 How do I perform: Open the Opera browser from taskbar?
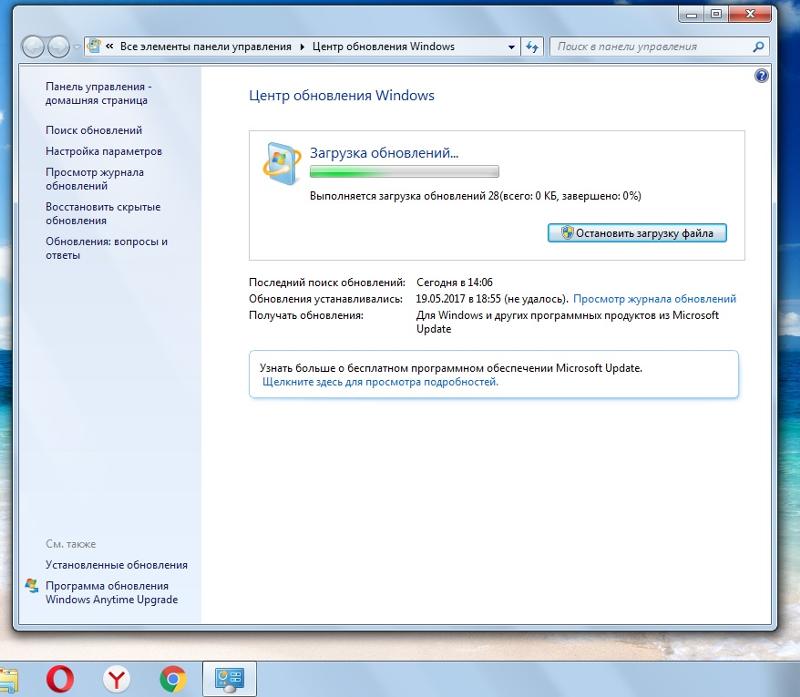pyautogui.click(x=60, y=679)
